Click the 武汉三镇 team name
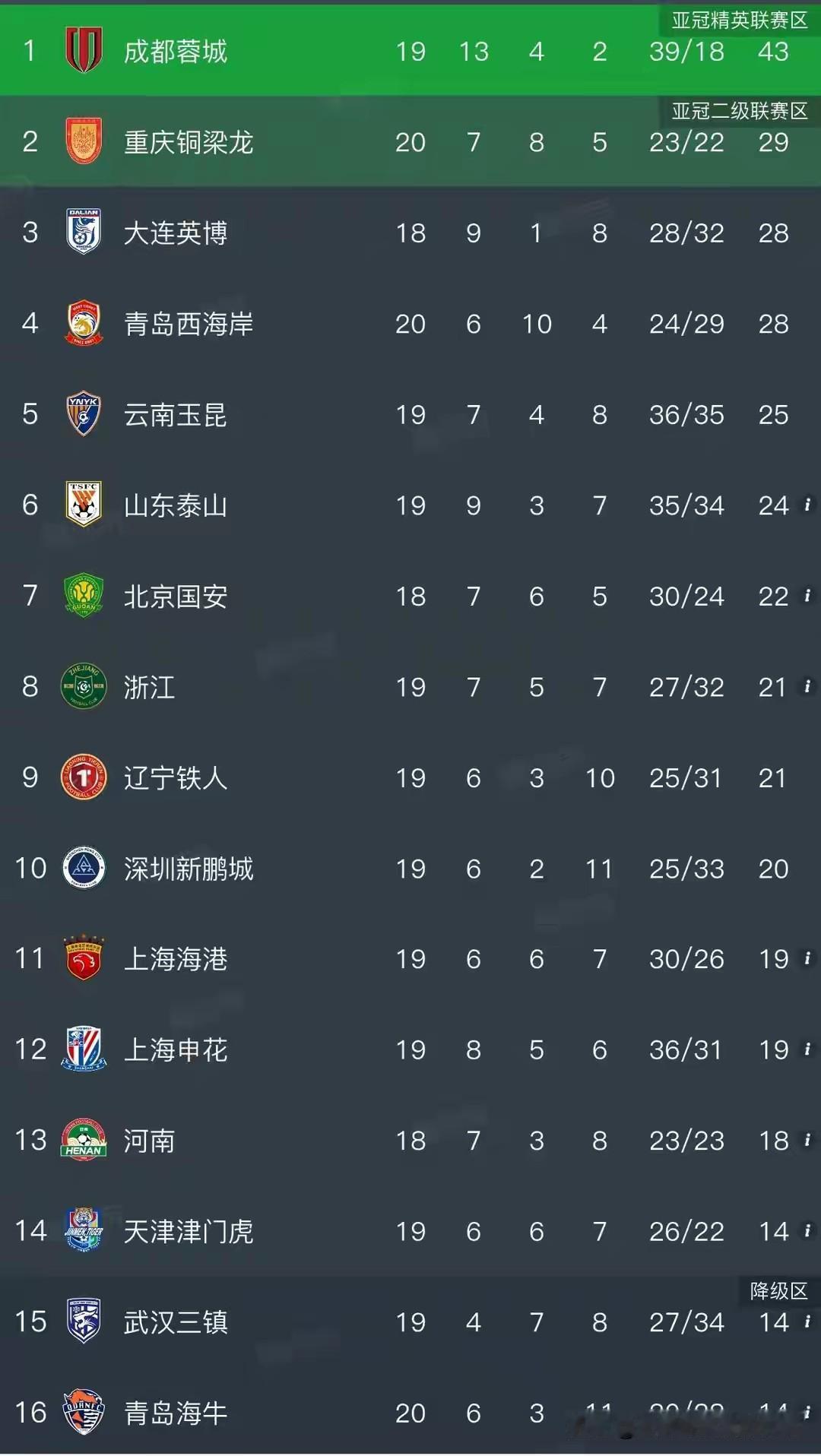The width and height of the screenshot is (821, 1456). tap(176, 1322)
